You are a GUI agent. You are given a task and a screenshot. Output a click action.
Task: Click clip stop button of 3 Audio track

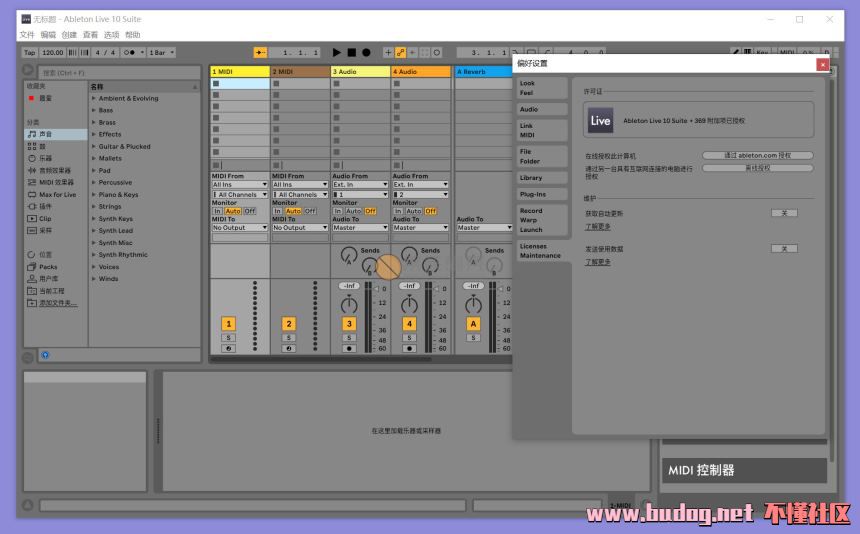pyautogui.click(x=336, y=165)
